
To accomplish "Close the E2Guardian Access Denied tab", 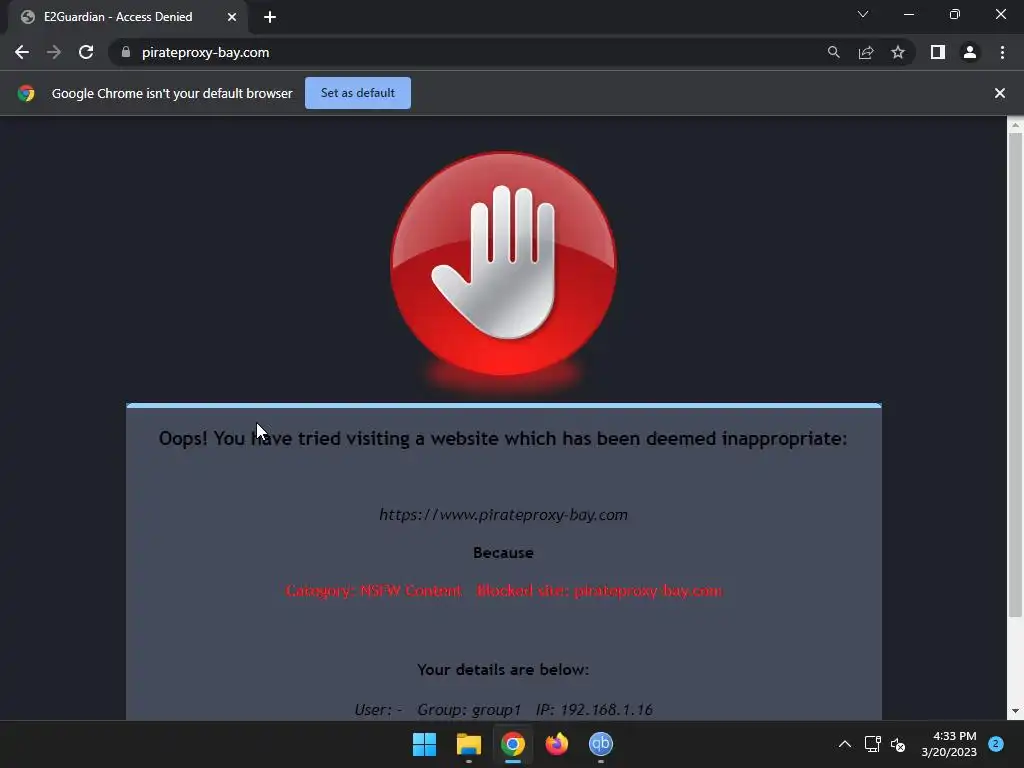I will pos(232,17).
